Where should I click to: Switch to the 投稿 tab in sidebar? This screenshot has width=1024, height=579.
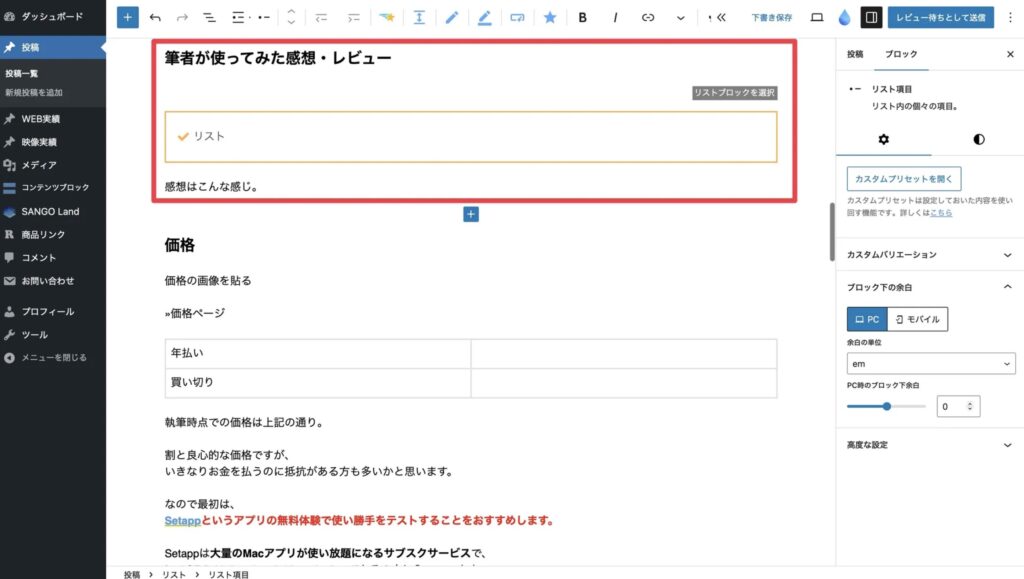(x=855, y=54)
